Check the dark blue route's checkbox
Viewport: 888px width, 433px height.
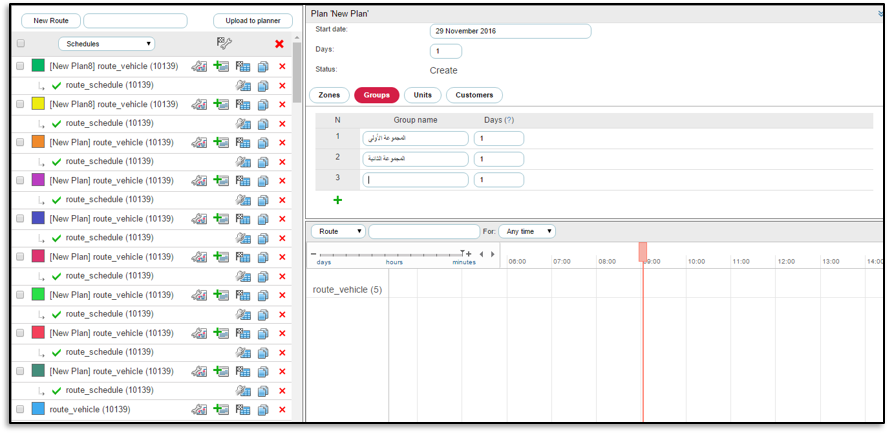pos(20,218)
